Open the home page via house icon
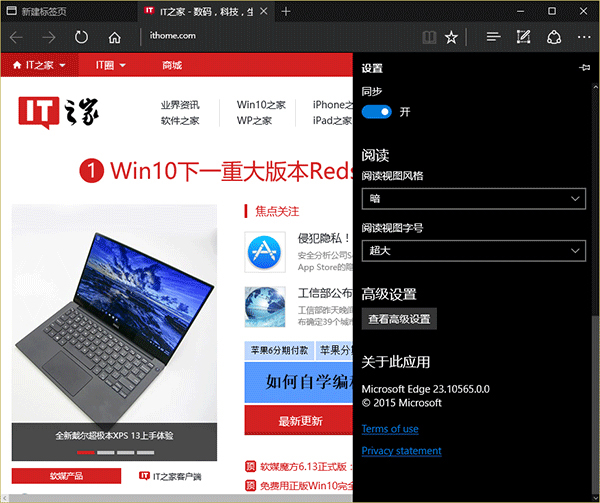Viewport: 600px width, 503px height. [114, 37]
